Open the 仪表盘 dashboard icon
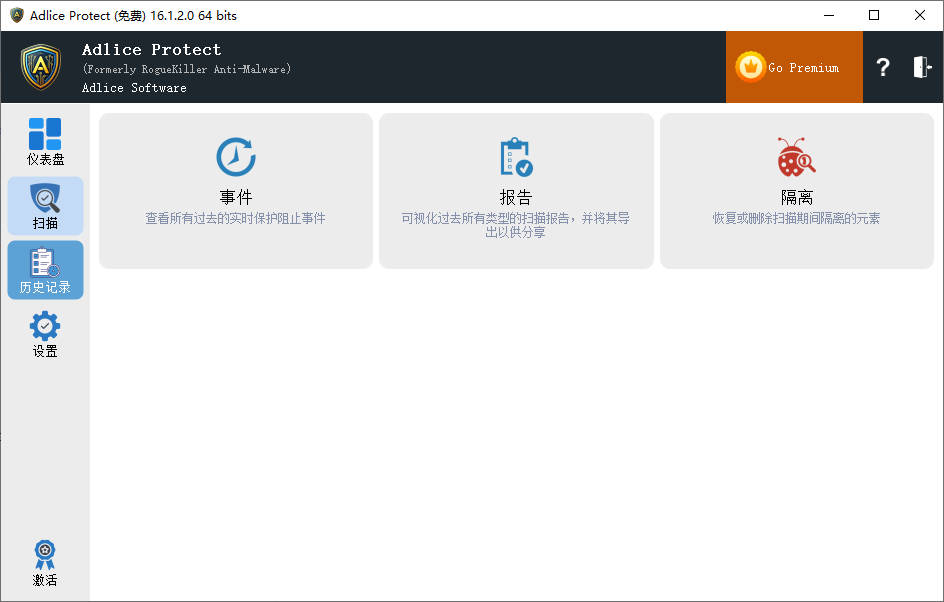Screen dimensions: 944x602 [45, 134]
